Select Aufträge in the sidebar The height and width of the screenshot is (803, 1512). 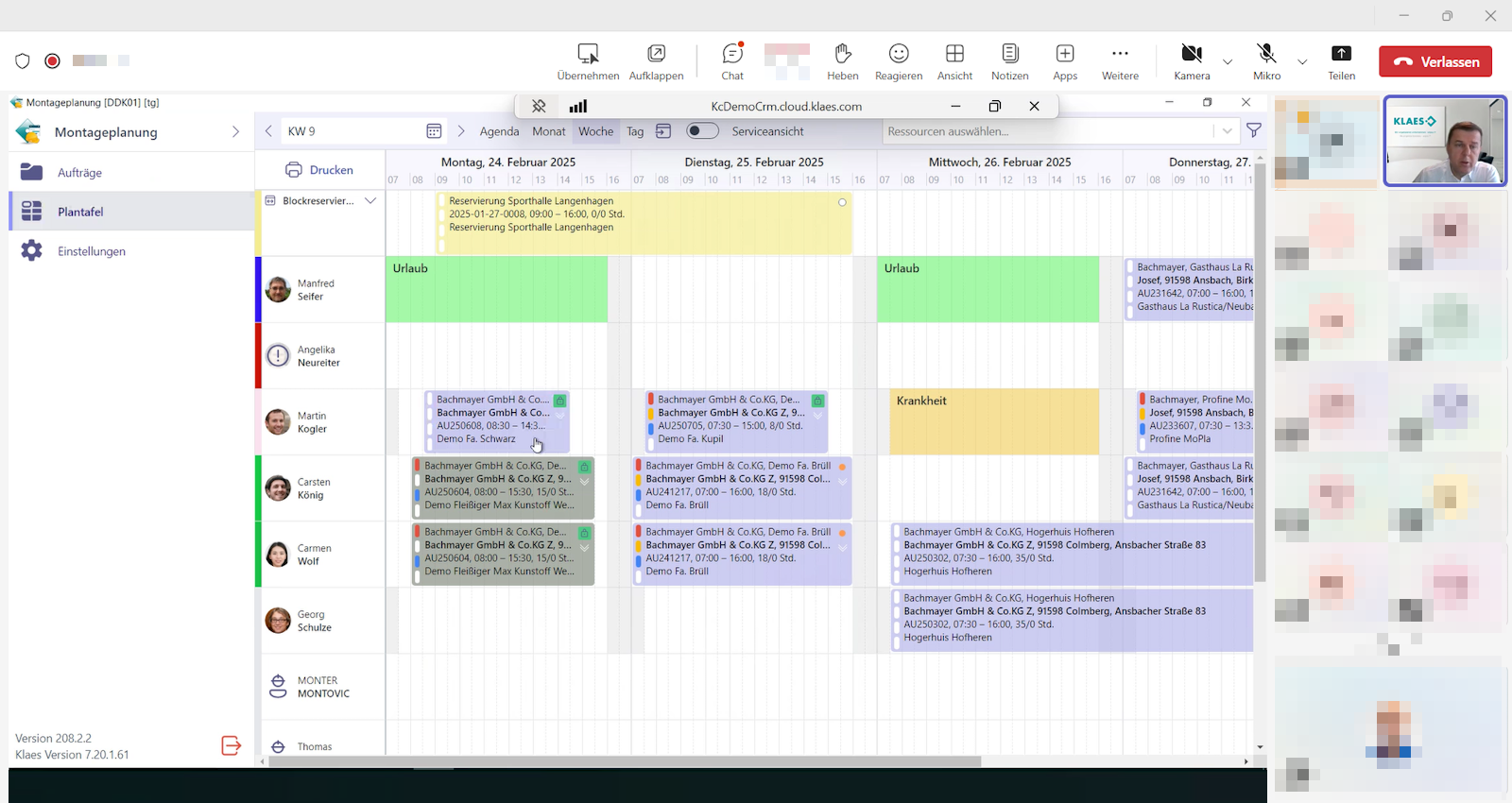79,173
